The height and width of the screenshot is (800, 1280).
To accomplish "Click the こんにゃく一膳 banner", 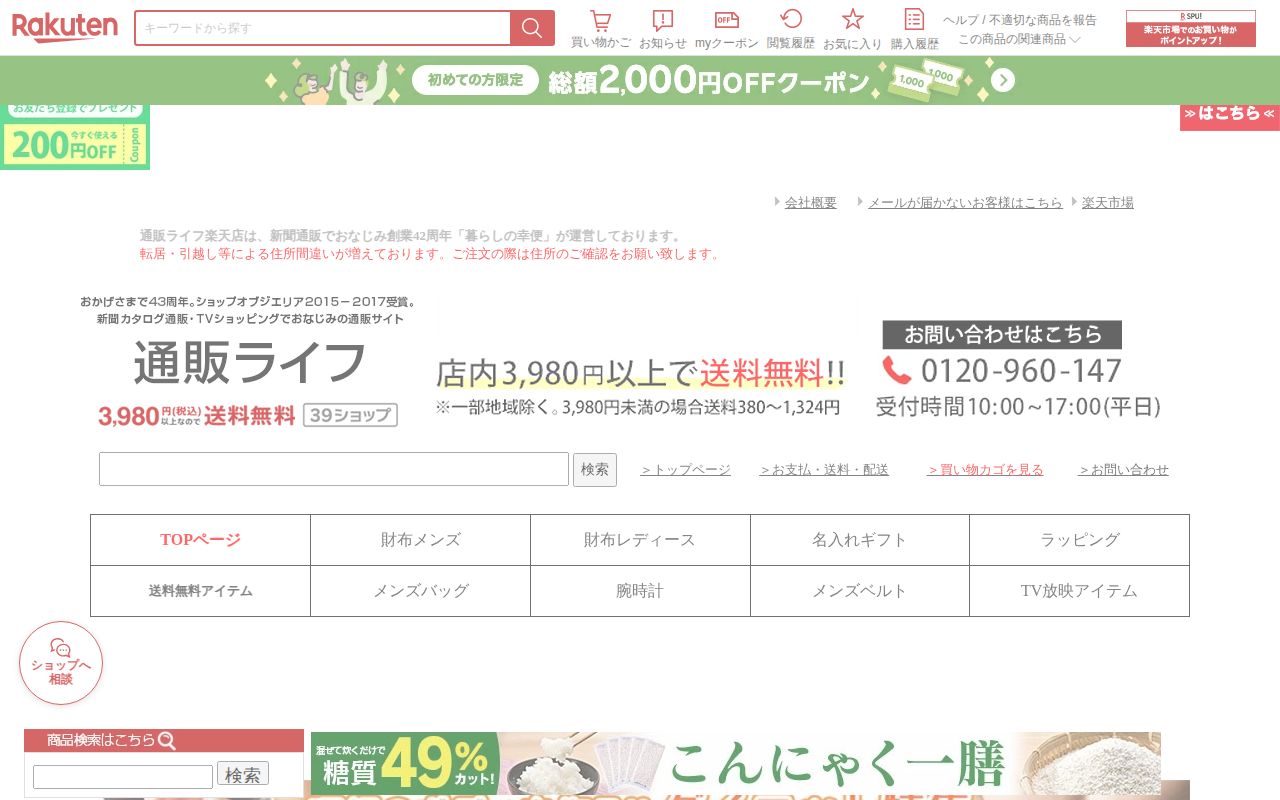I will pyautogui.click(x=736, y=764).
